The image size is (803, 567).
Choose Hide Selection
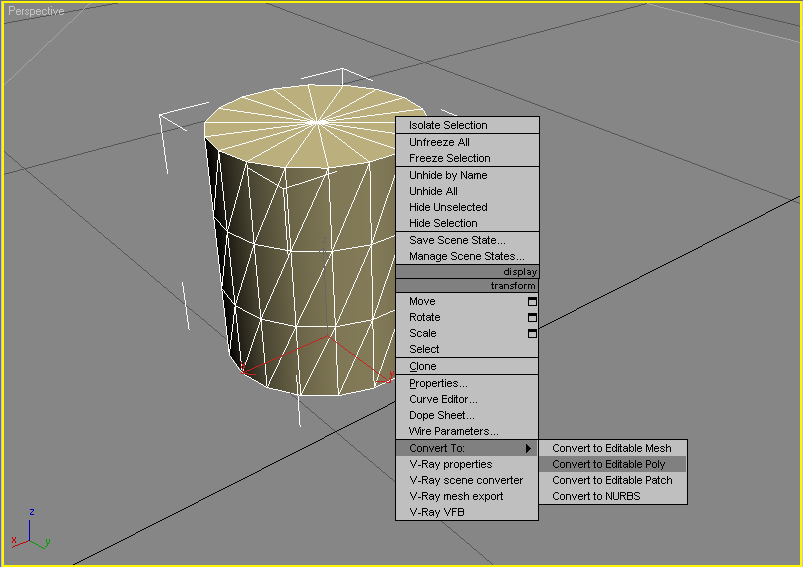pyautogui.click(x=468, y=223)
